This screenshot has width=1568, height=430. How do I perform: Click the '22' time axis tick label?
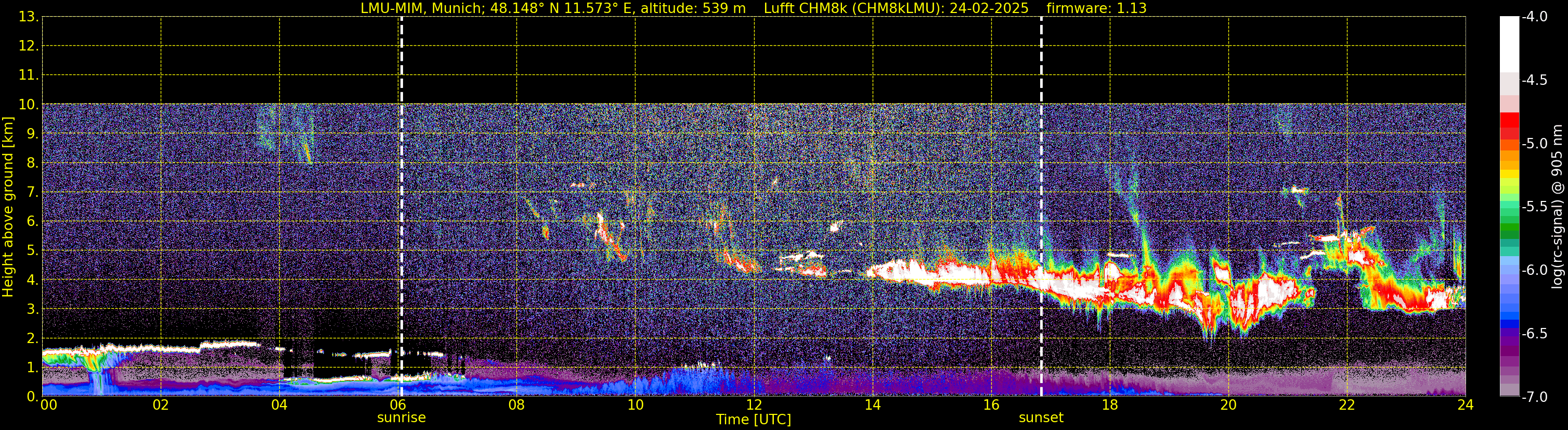pyautogui.click(x=1347, y=405)
